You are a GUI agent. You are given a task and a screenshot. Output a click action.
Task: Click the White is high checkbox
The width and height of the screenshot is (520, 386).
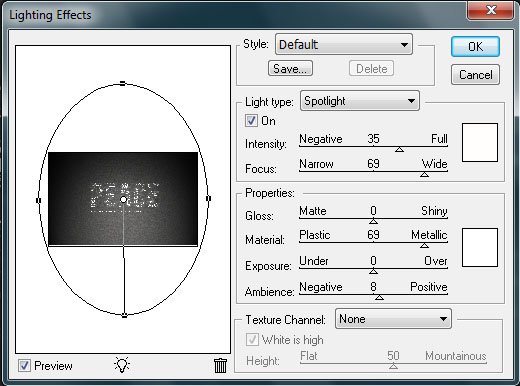252,340
